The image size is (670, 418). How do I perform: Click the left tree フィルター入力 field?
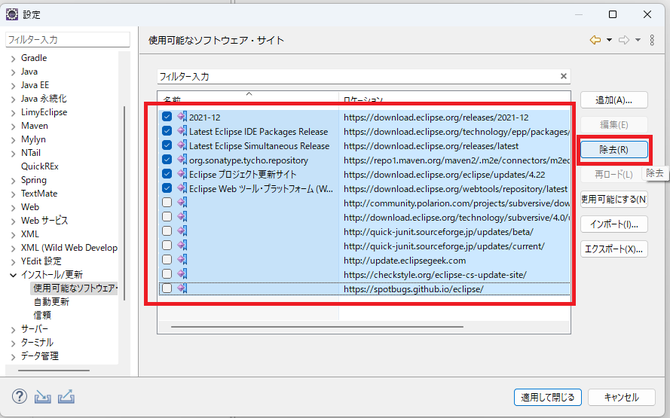click(x=68, y=40)
